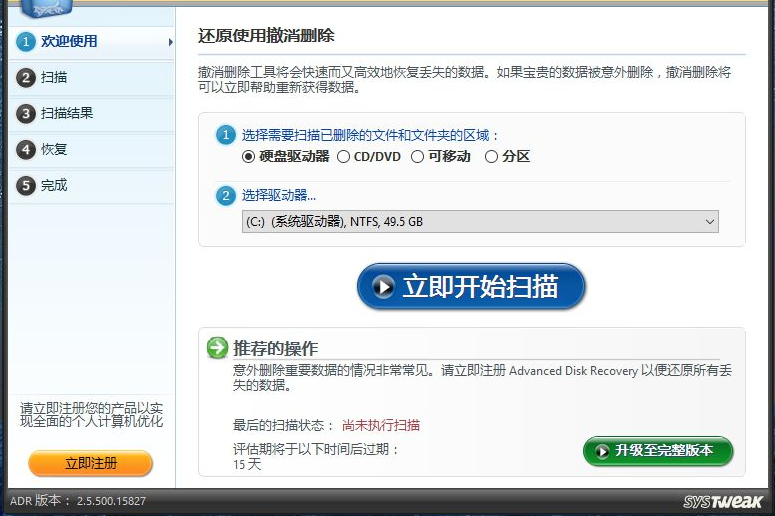Open the drive selection dropdown
The height and width of the screenshot is (516, 775).
480,221
